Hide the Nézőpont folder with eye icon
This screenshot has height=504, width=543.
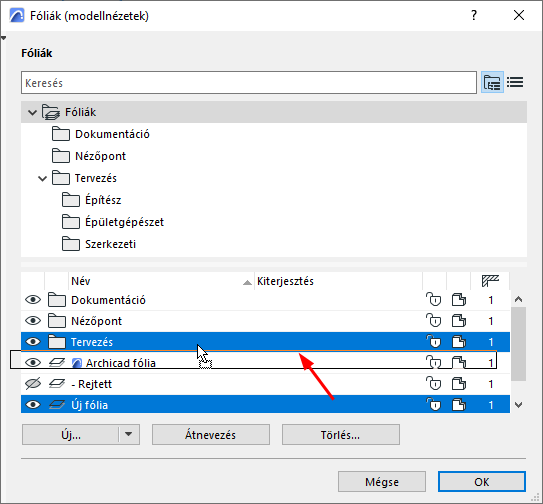(x=33, y=321)
